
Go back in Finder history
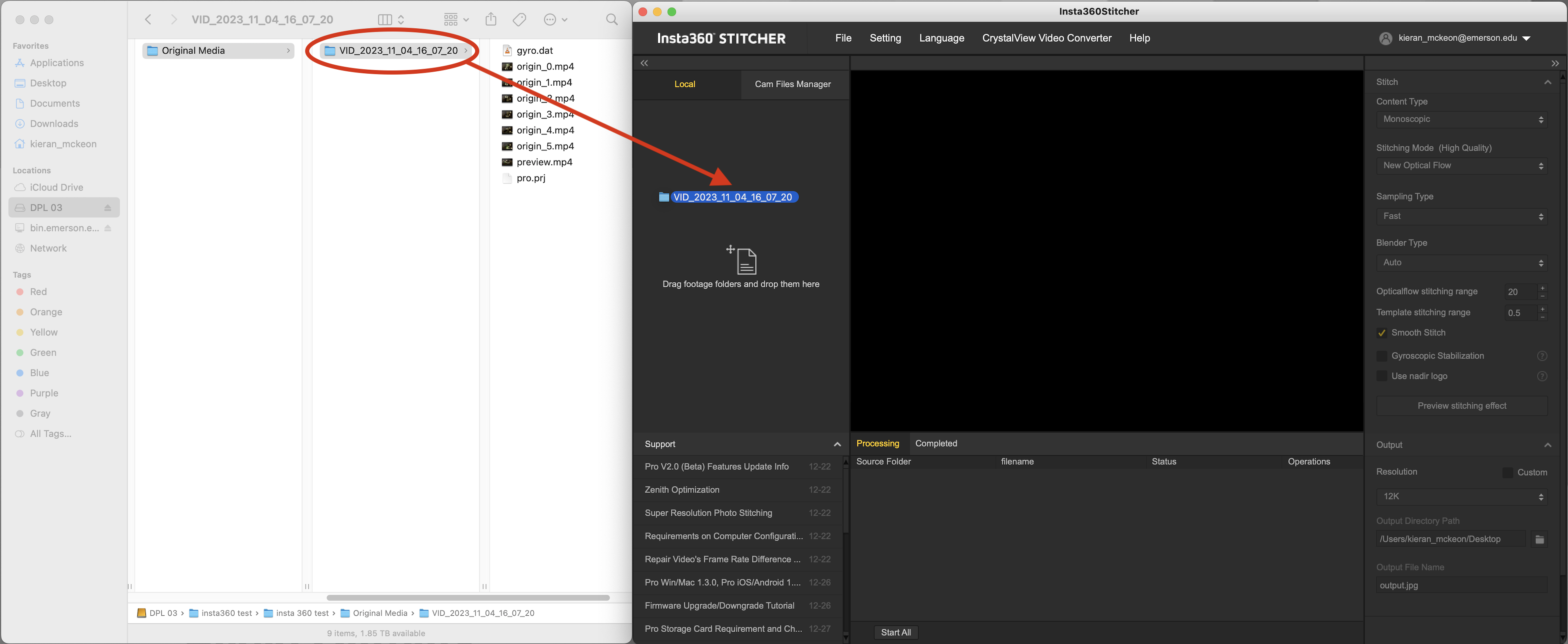pyautogui.click(x=148, y=20)
